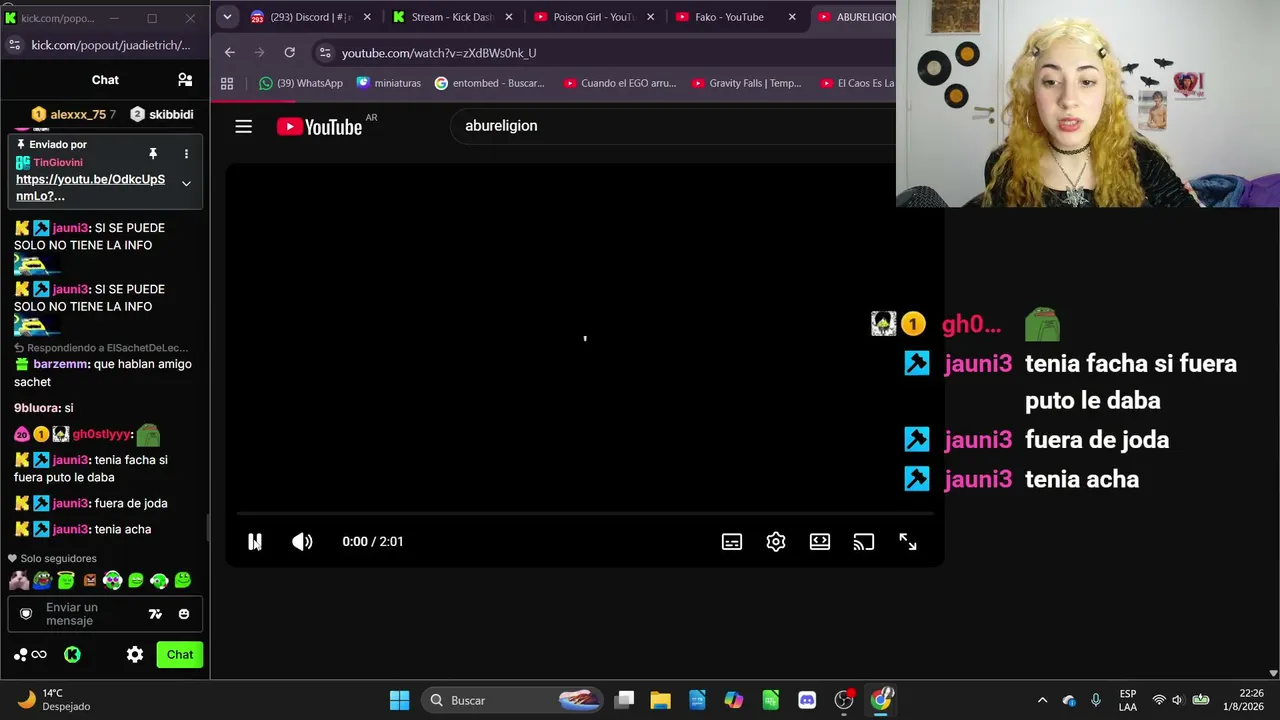
Task: Open the channel points icon
Action: tap(30, 655)
